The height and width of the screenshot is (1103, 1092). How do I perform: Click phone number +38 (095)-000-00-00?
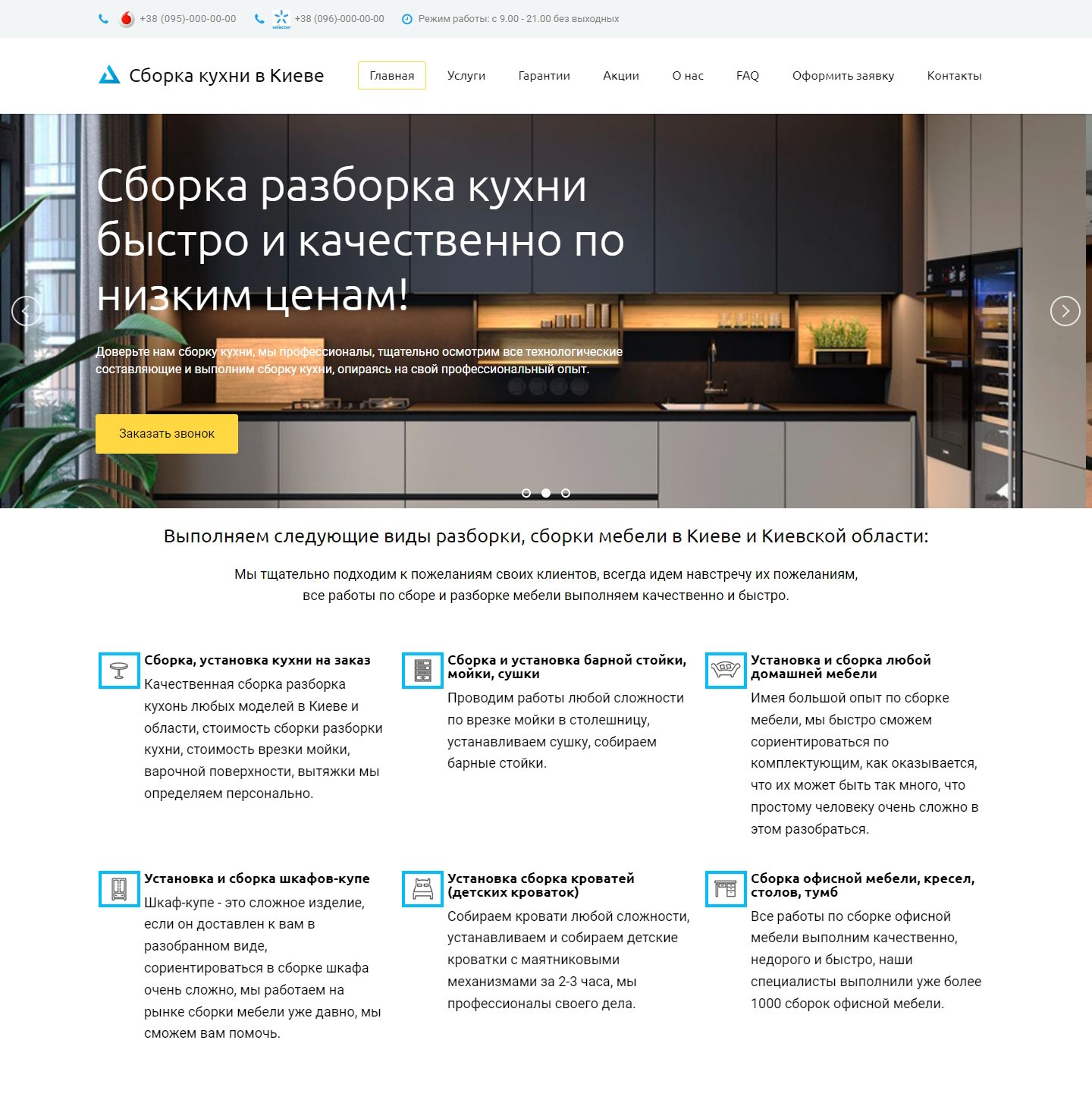tap(188, 19)
